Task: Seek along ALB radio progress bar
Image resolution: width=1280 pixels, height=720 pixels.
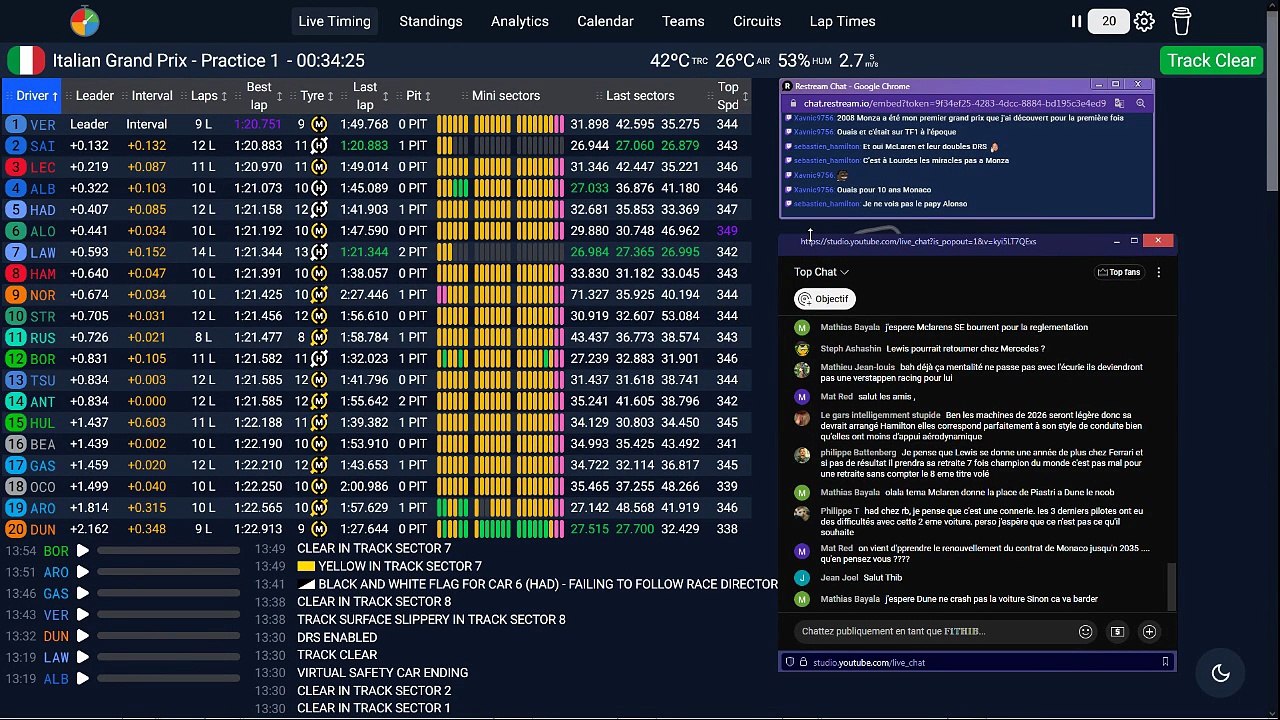Action: (168, 679)
